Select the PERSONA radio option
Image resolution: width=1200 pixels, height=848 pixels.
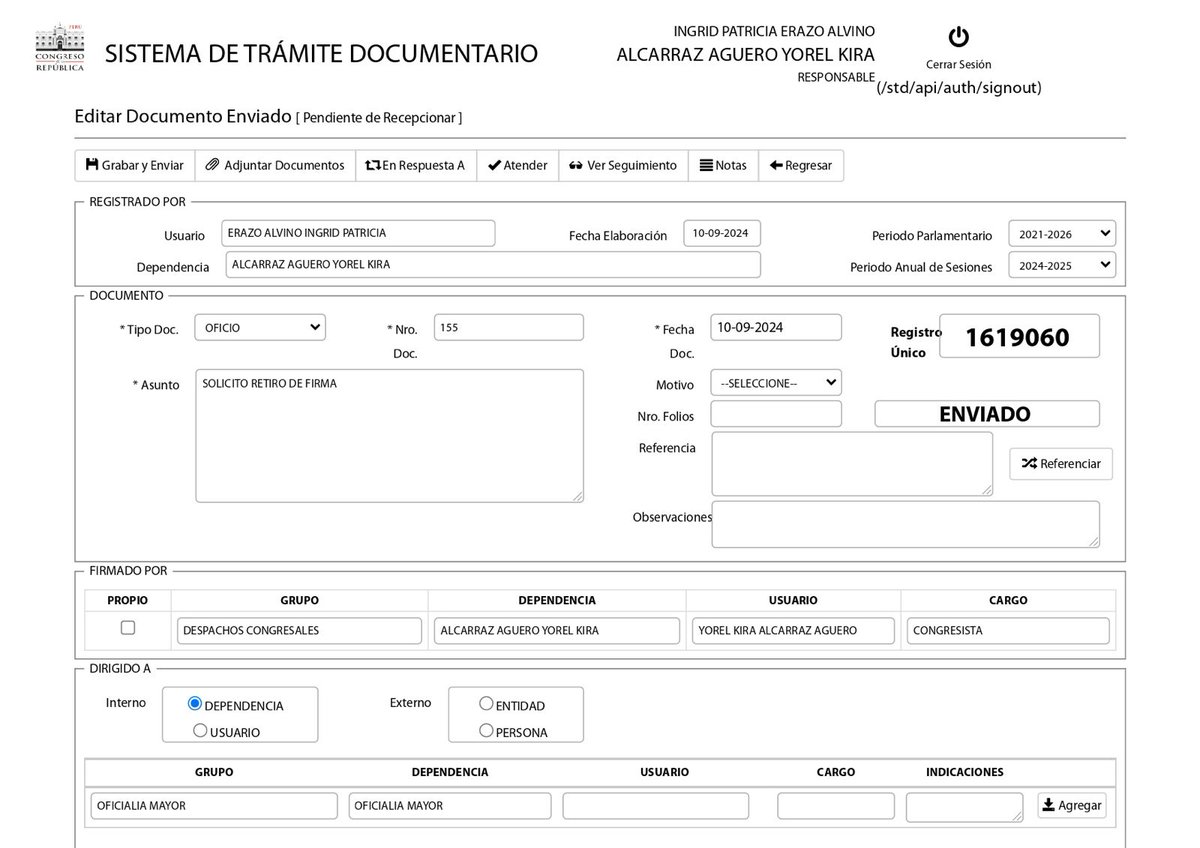point(486,731)
